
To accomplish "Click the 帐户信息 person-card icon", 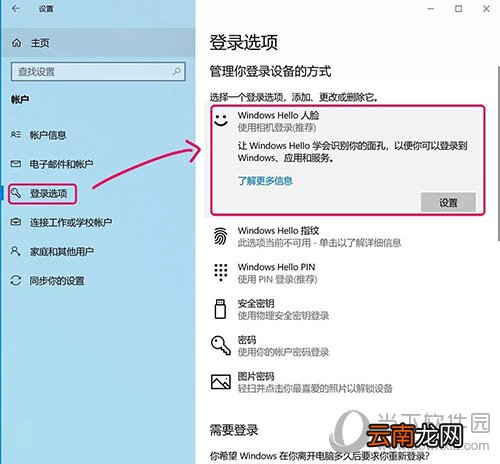I will [x=16, y=134].
